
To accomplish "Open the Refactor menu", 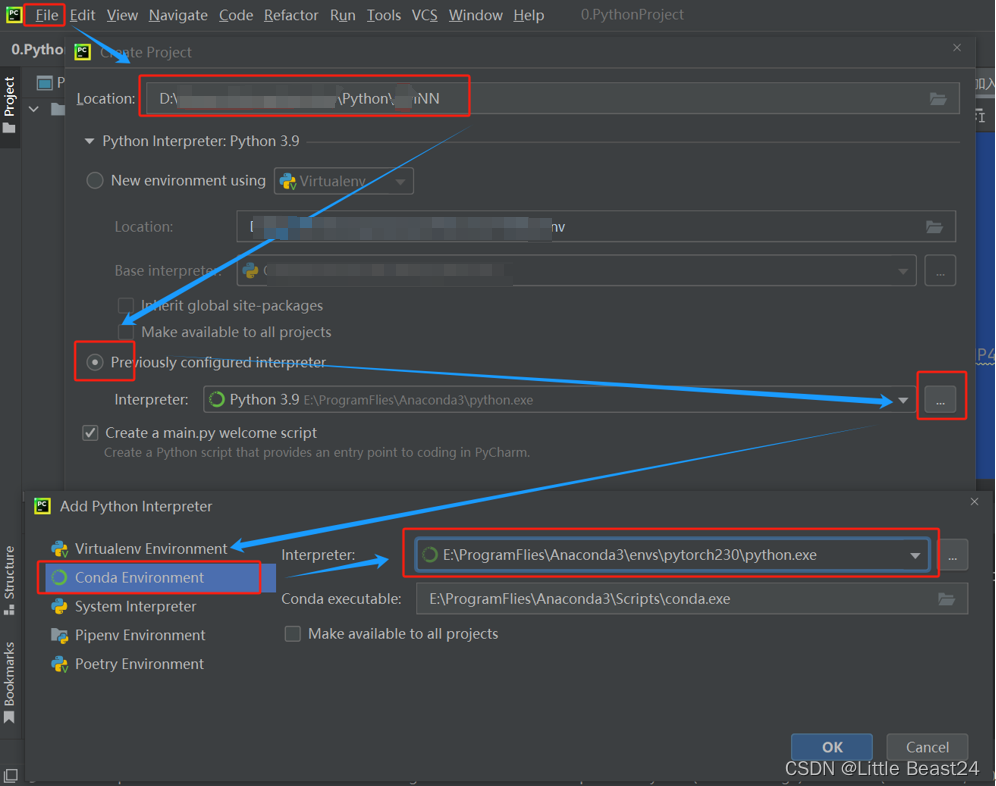I will point(291,15).
